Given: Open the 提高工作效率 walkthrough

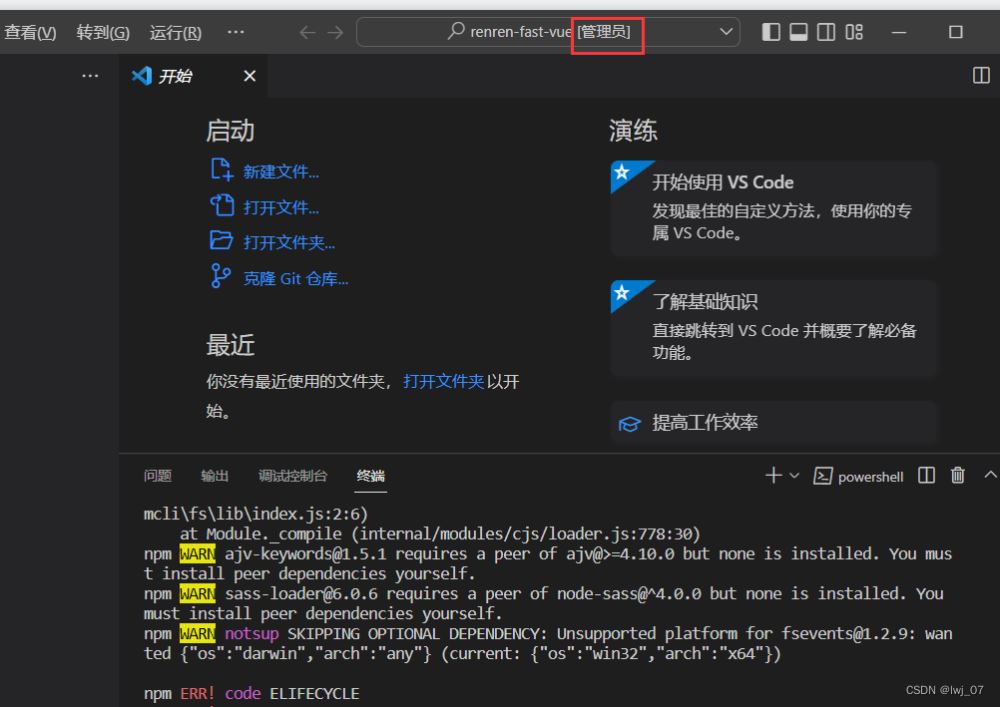Looking at the screenshot, I should [774, 422].
